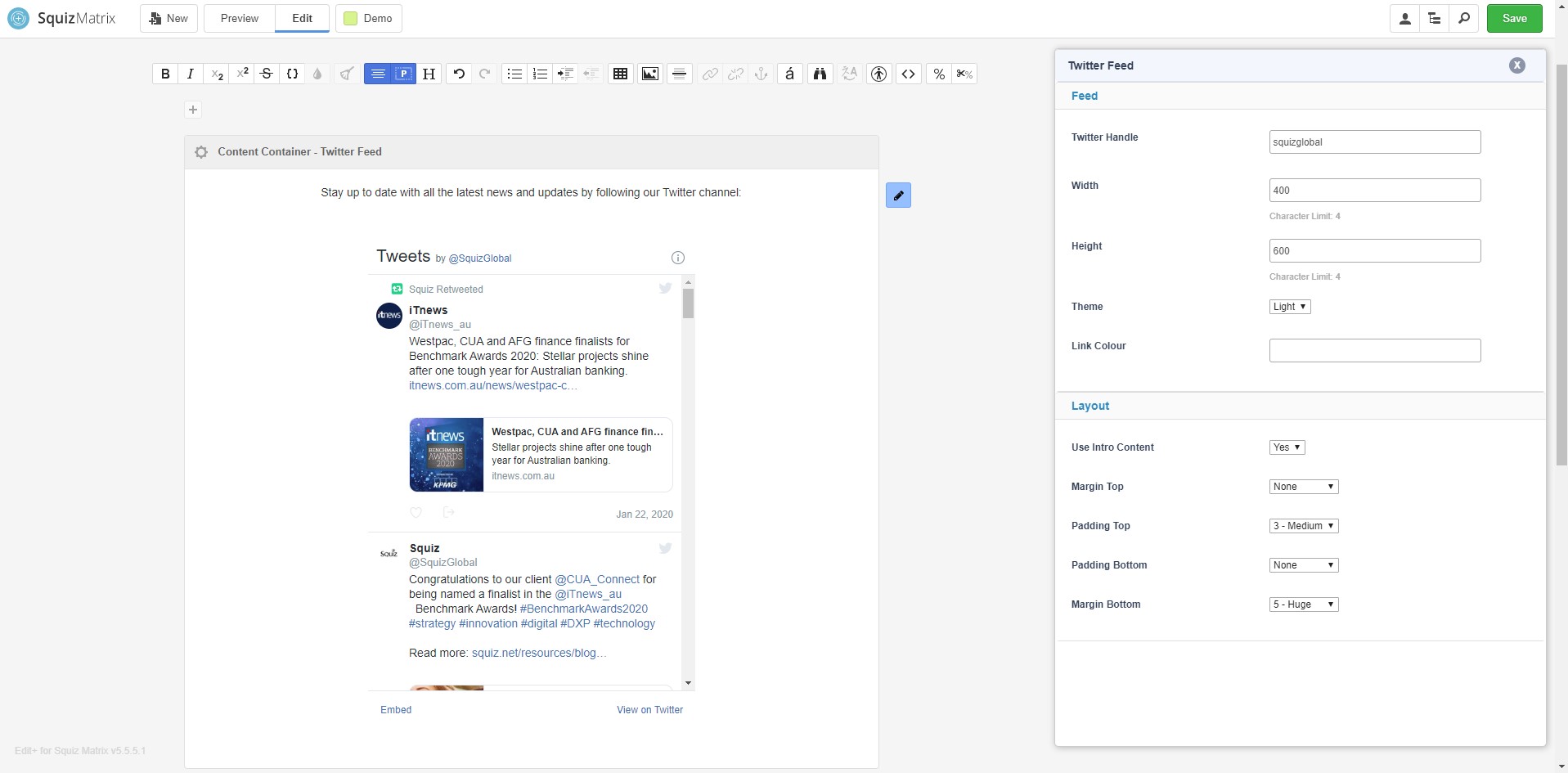
Task: Click the Tweet feed scrollbar thumb
Action: click(688, 303)
